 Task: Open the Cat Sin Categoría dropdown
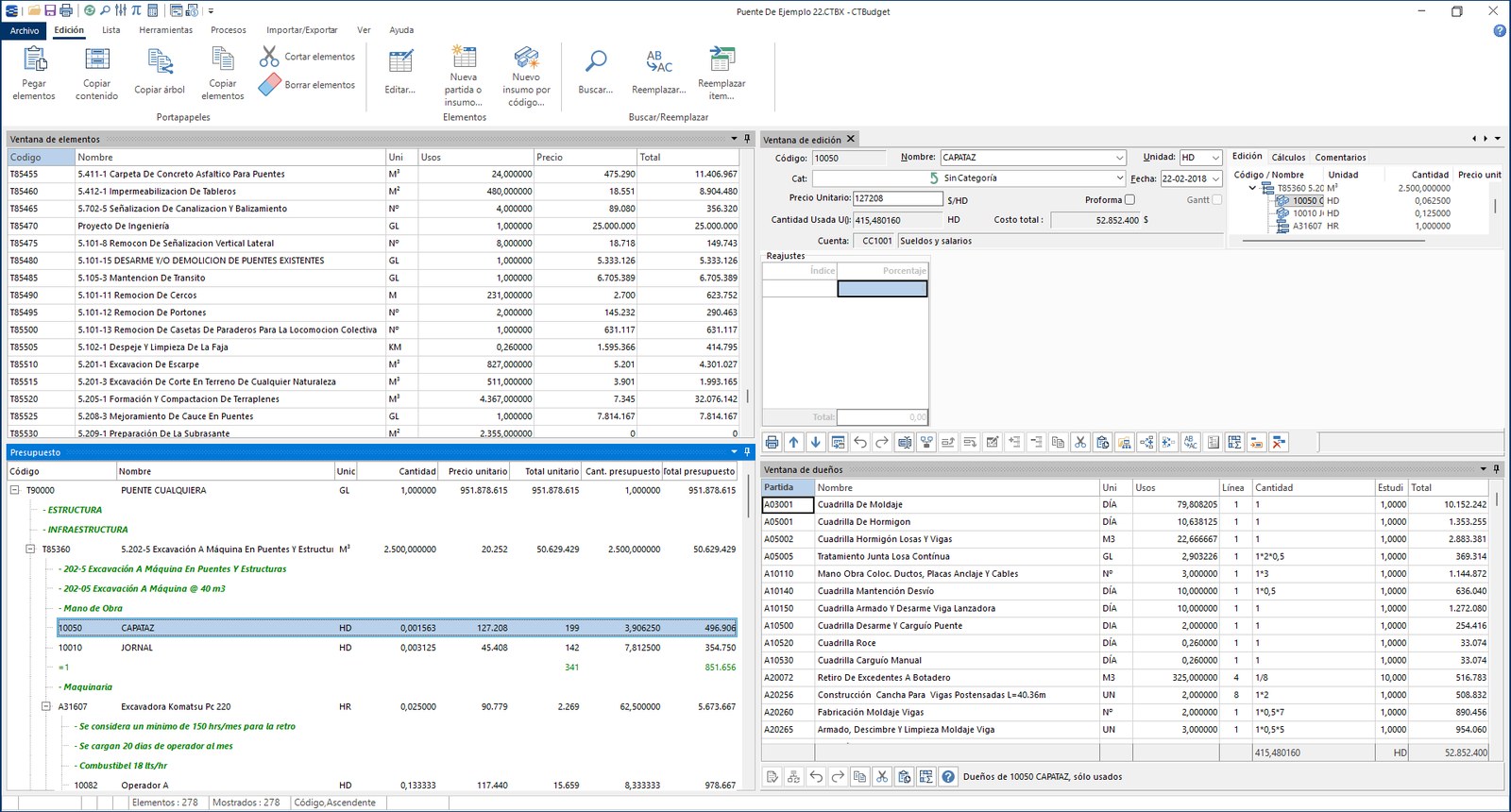(x=1120, y=178)
